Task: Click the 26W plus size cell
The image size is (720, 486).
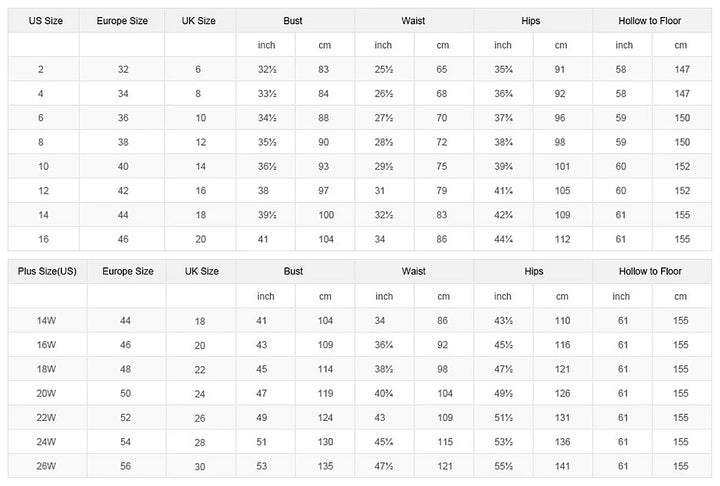Action: [x=45, y=465]
